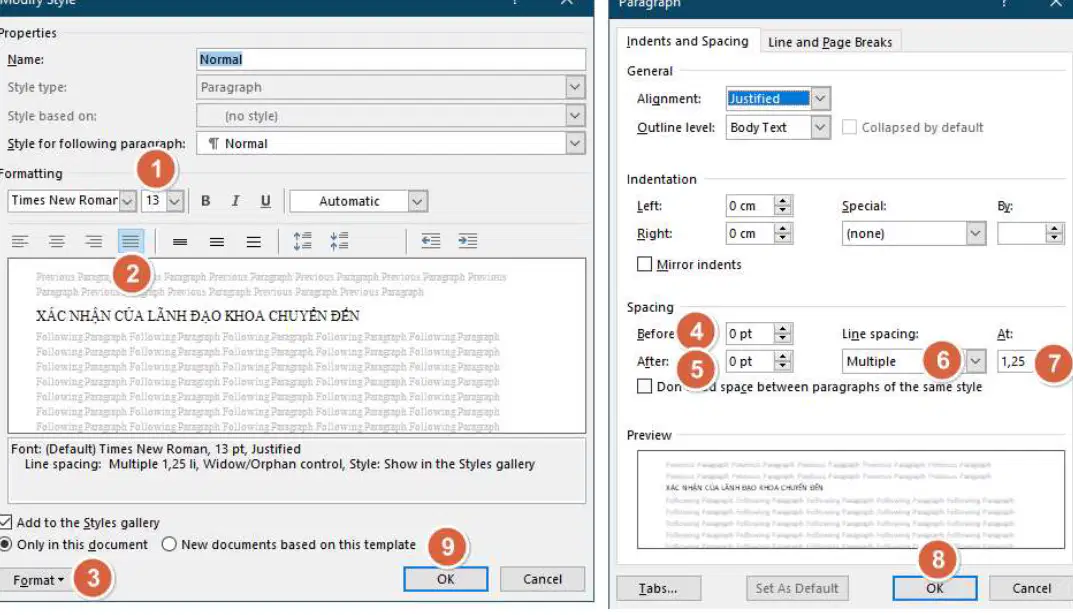Click decrease paragraph spacing icon

(339, 241)
